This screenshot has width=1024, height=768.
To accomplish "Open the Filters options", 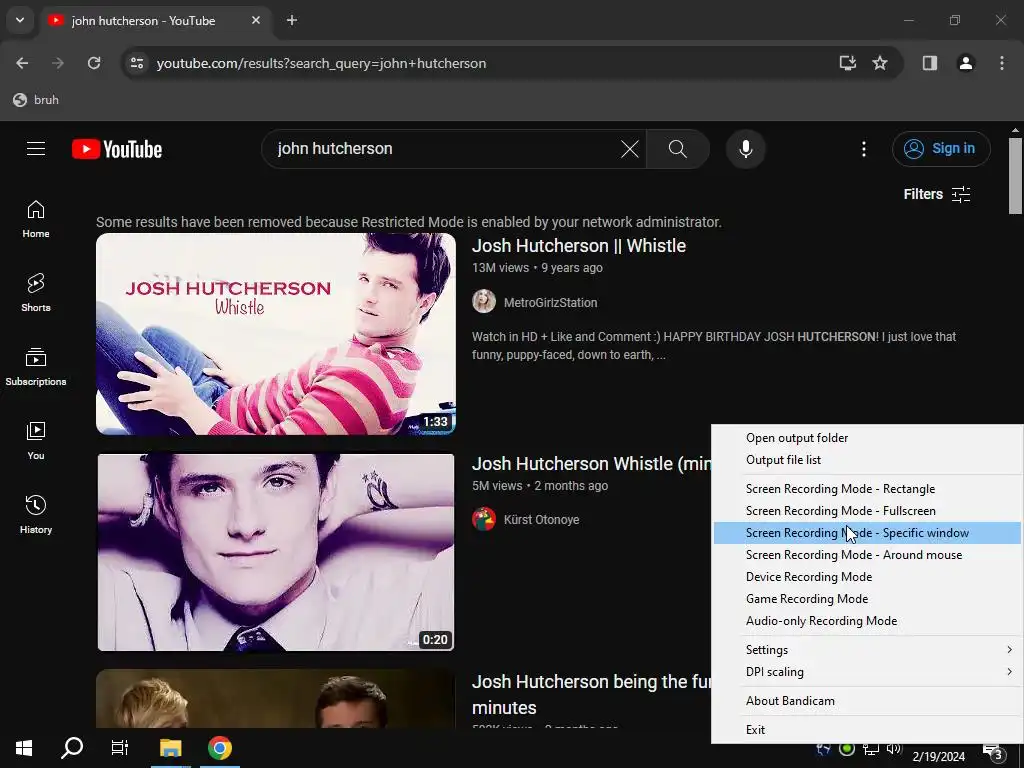I will tap(936, 194).
